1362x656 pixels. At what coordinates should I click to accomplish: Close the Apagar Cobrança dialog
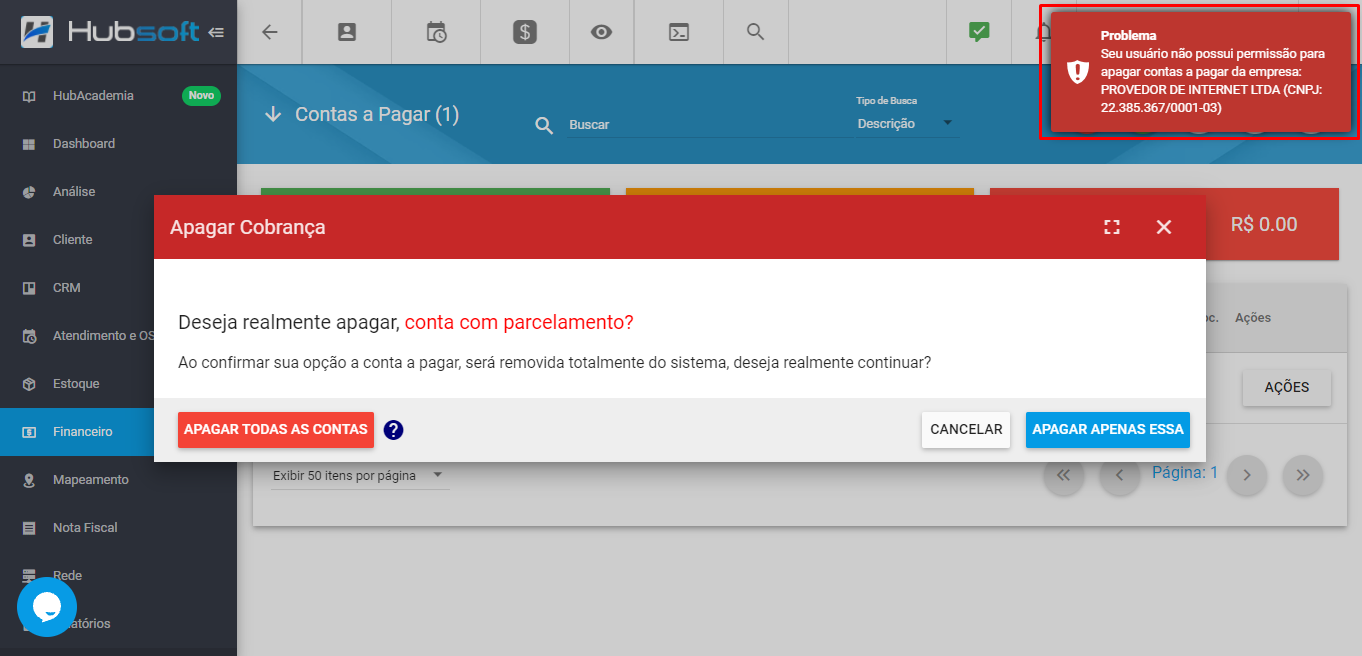pos(1164,227)
